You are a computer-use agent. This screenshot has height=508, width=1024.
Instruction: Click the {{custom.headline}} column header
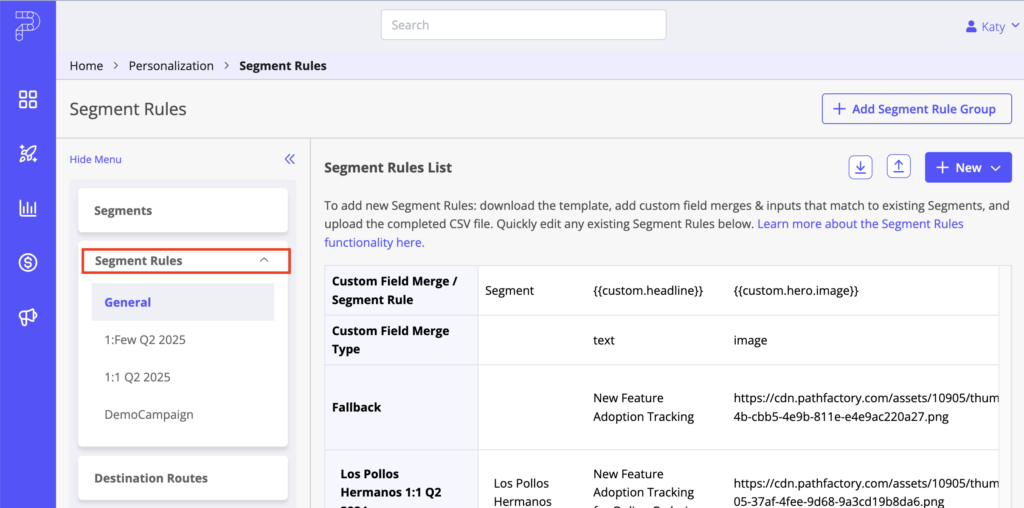click(648, 291)
